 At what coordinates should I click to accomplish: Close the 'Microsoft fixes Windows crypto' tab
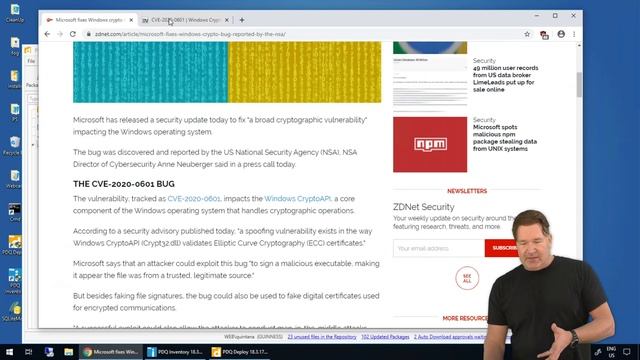(x=131, y=20)
